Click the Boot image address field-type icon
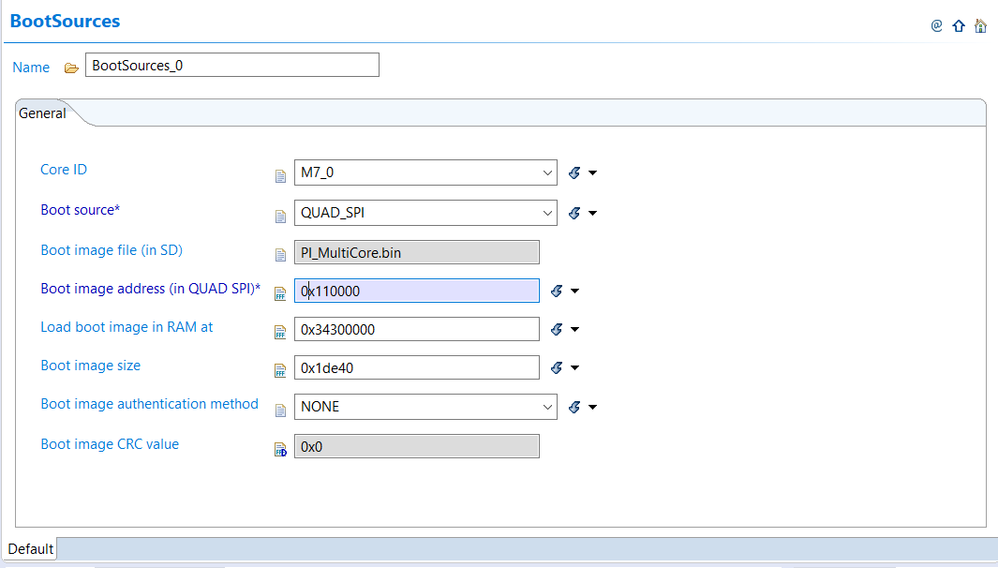Screen dimensions: 998x568 [281, 292]
